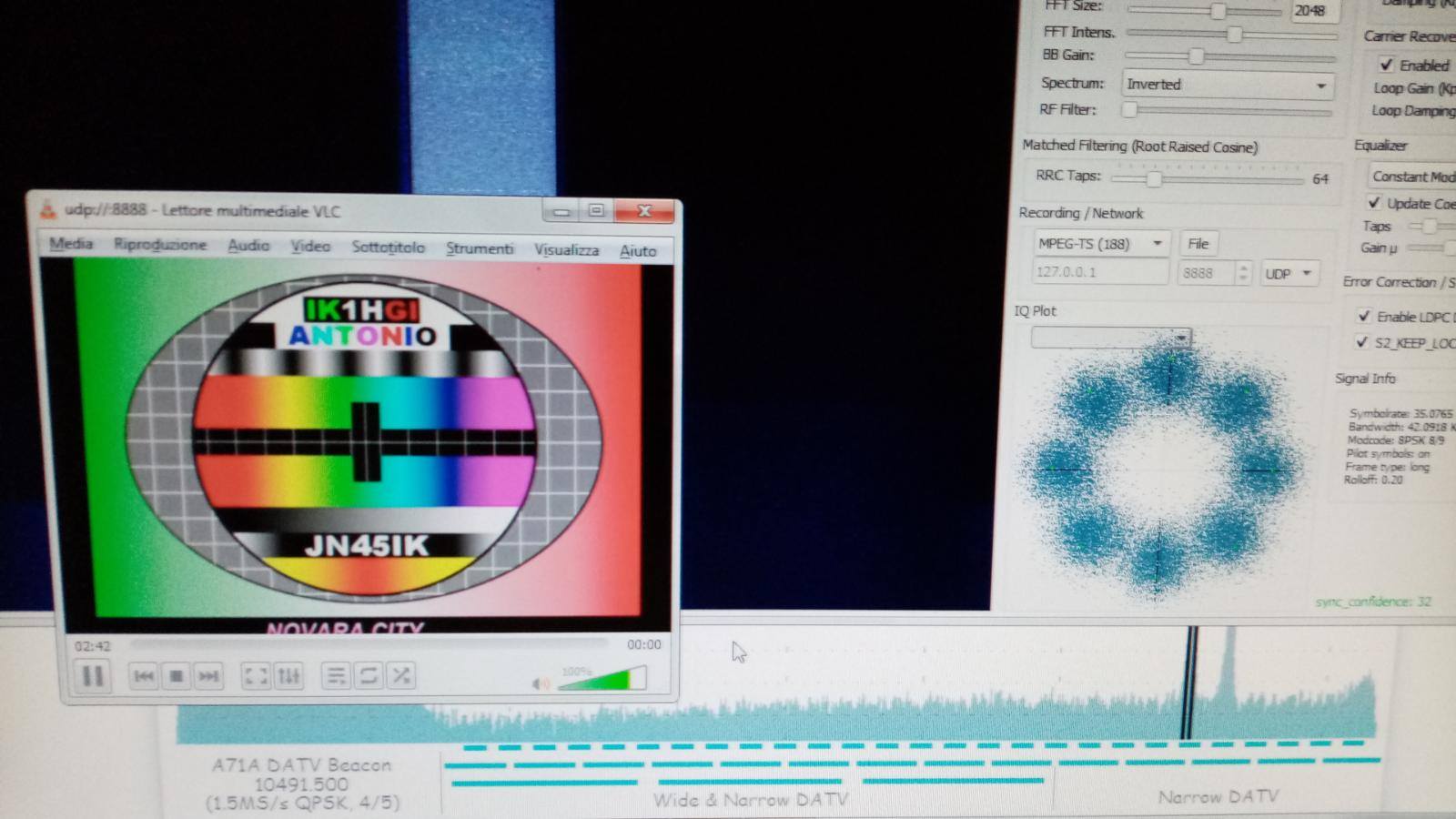This screenshot has height=819, width=1456.
Task: Open VLC extended settings (equalizer icon)
Action: [288, 676]
